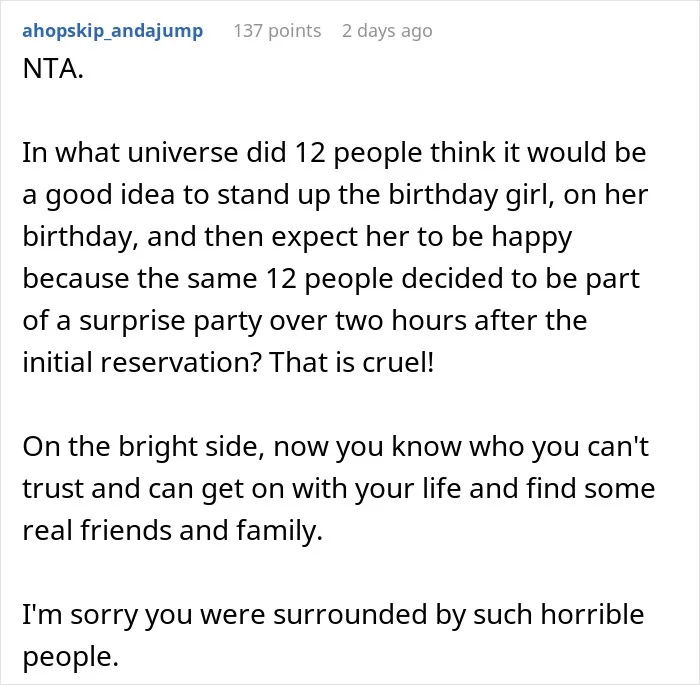This screenshot has width=700, height=685.
Task: Click the sentence "That is cruel!"
Action: [352, 362]
